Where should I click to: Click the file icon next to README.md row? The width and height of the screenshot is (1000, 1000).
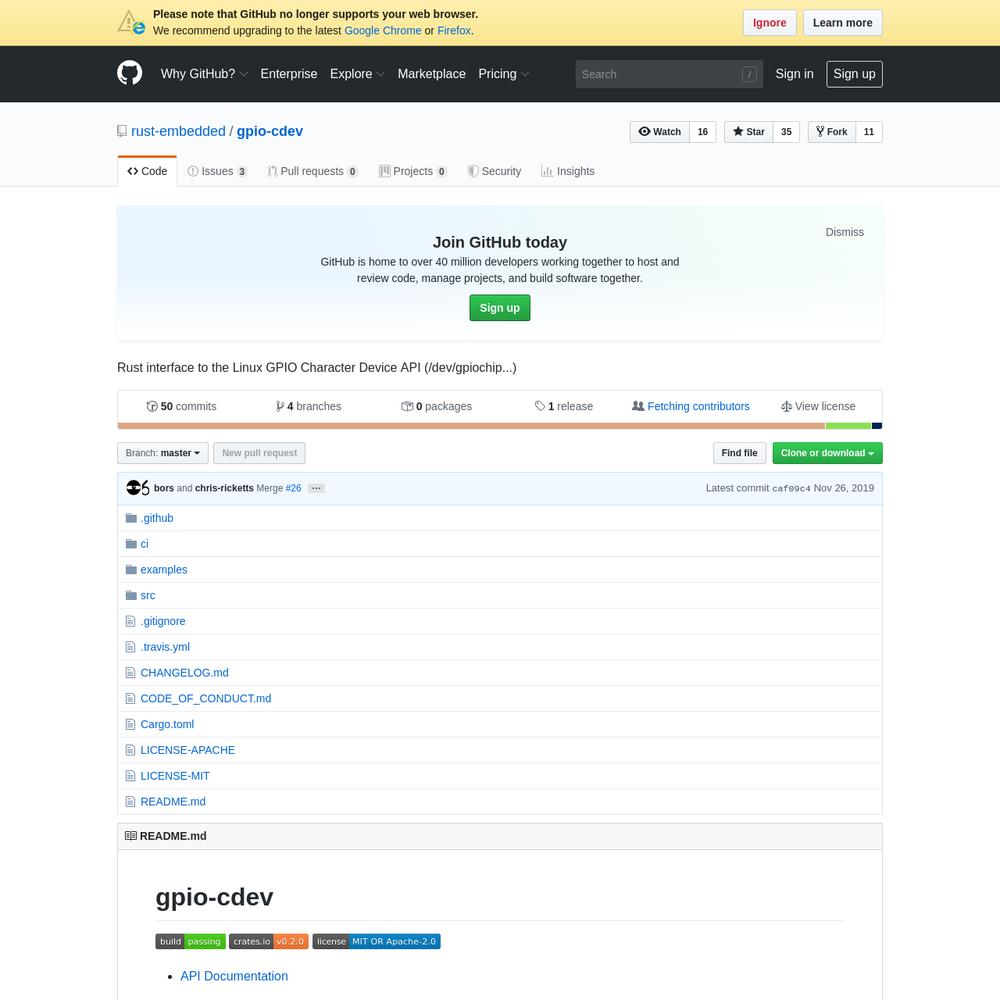click(x=130, y=802)
